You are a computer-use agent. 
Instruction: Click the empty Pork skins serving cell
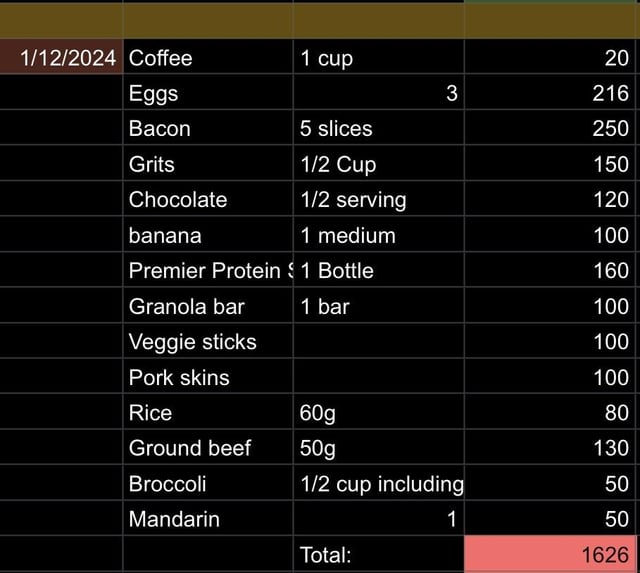[x=379, y=376]
